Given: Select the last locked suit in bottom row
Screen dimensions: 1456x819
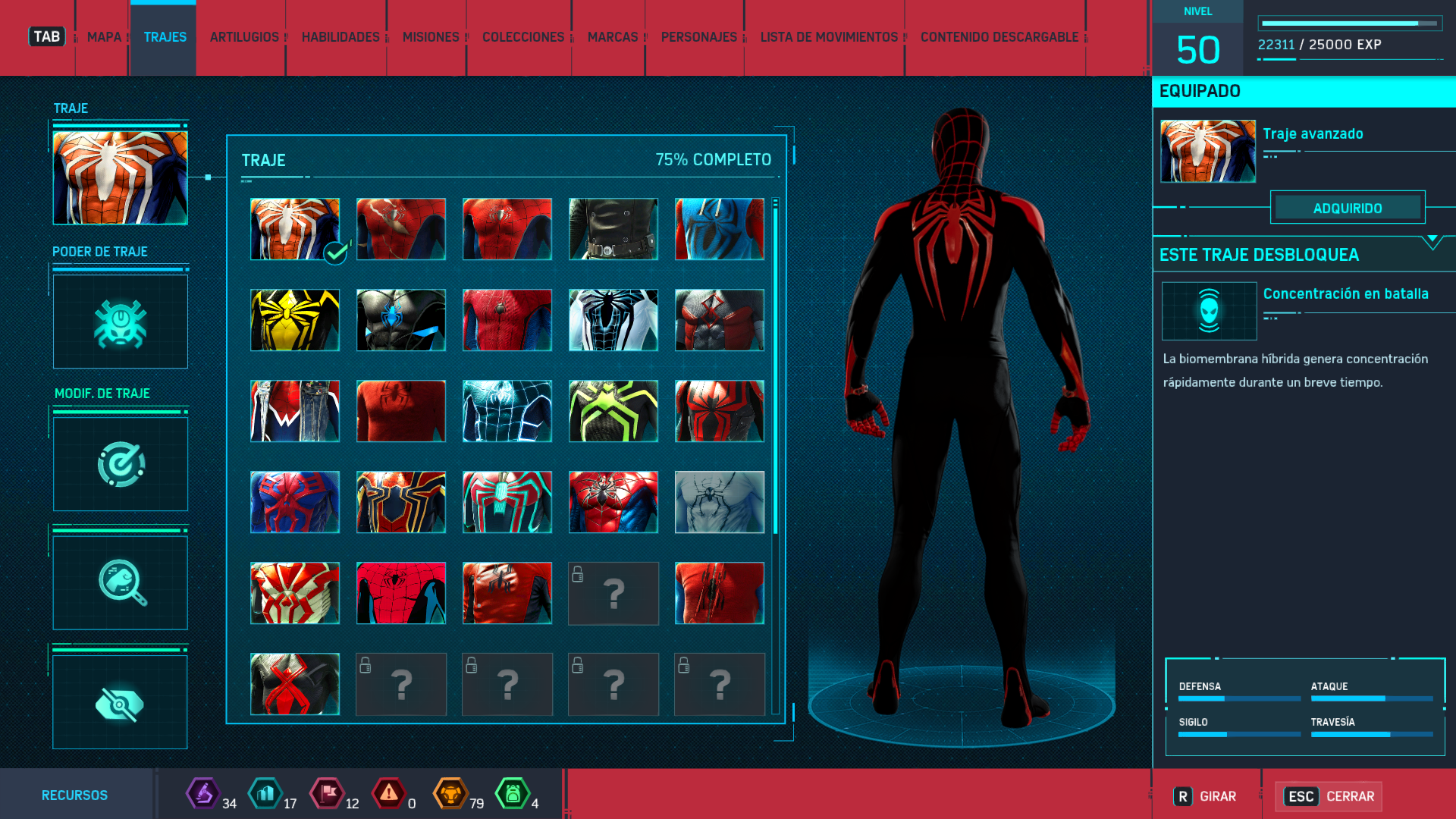Looking at the screenshot, I should [720, 684].
